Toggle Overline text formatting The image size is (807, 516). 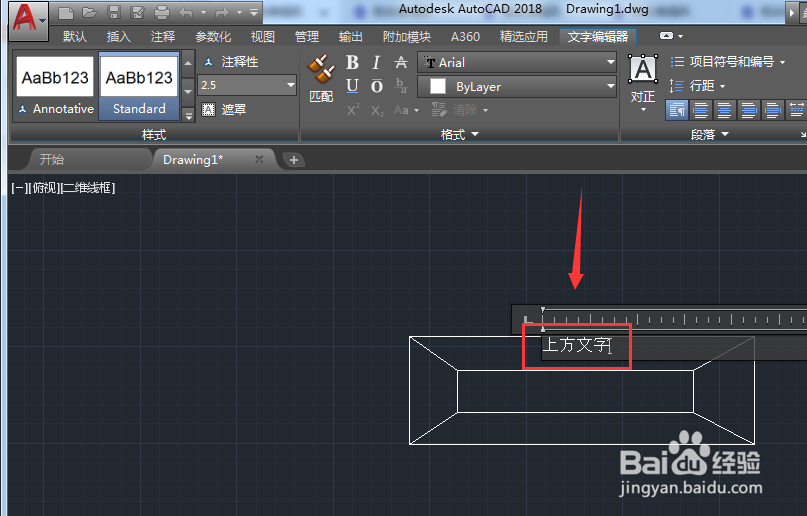point(377,86)
